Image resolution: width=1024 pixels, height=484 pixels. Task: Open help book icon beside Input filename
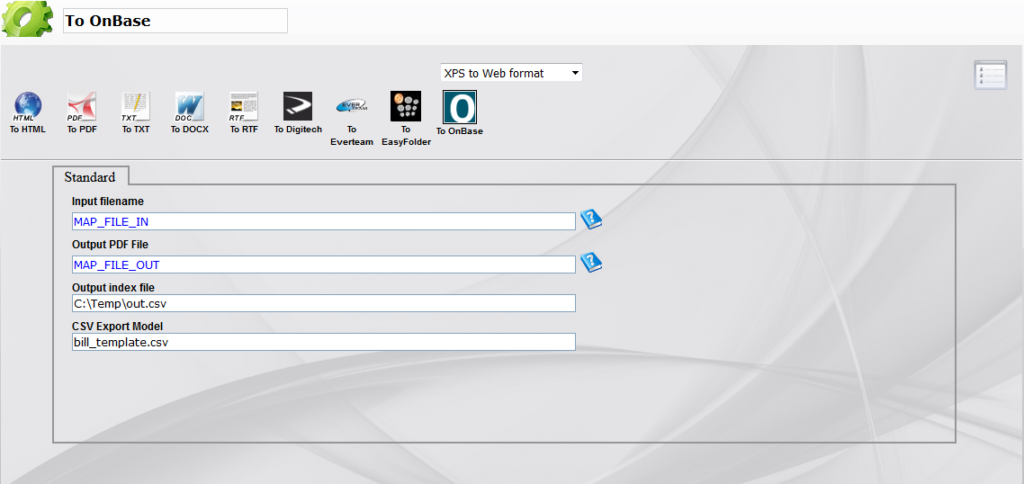coord(591,220)
